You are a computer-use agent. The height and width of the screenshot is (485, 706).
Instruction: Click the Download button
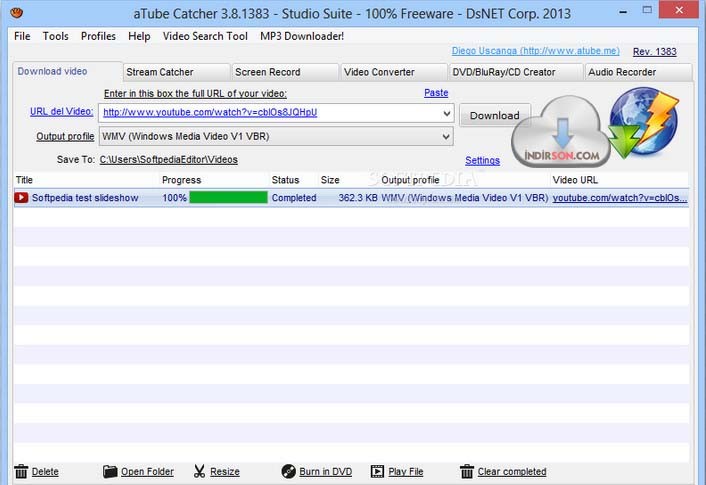495,115
